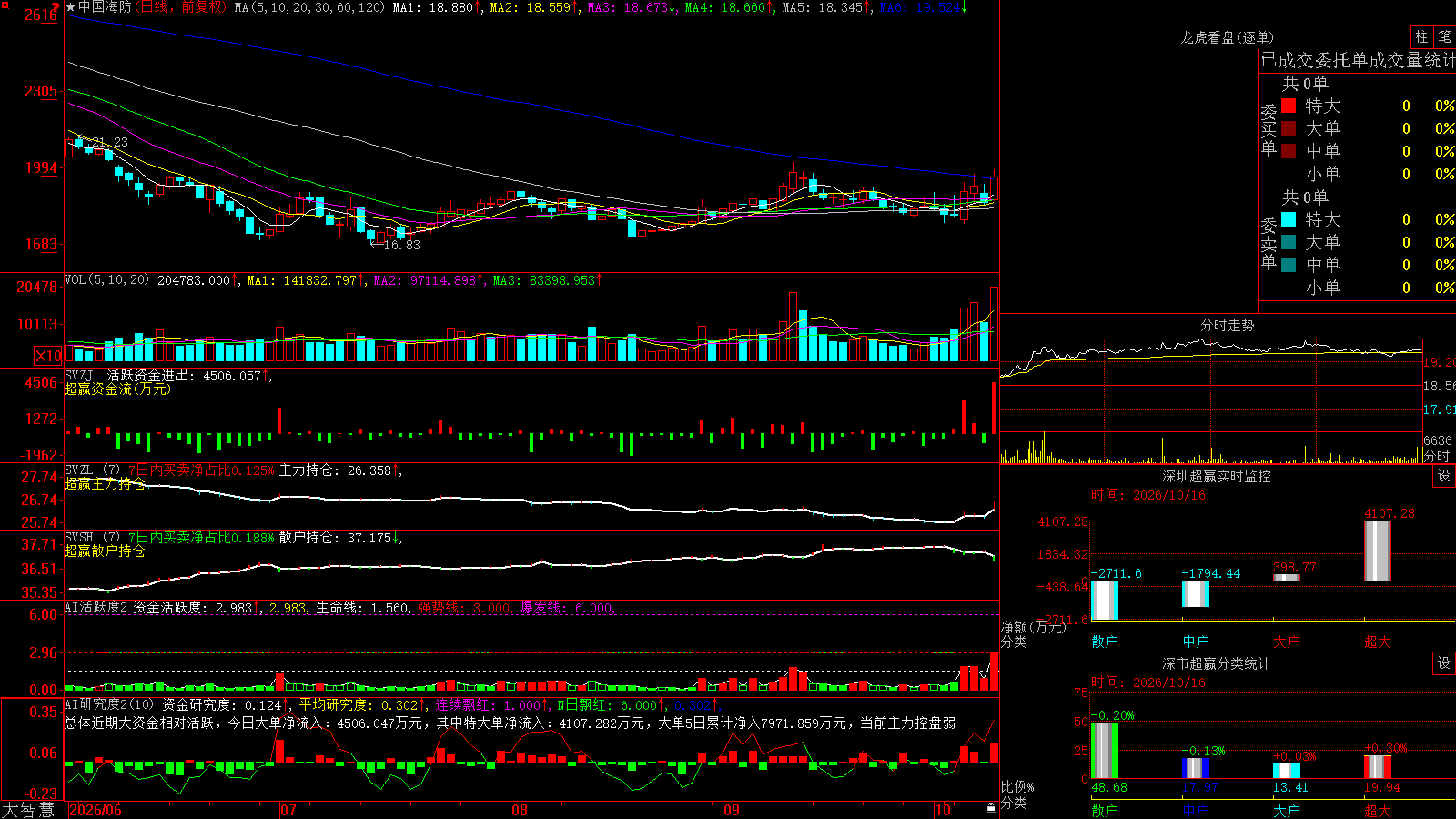Click the 超赢资金流(万元) yellow label
Image resolution: width=1456 pixels, height=819 pixels.
(x=117, y=389)
